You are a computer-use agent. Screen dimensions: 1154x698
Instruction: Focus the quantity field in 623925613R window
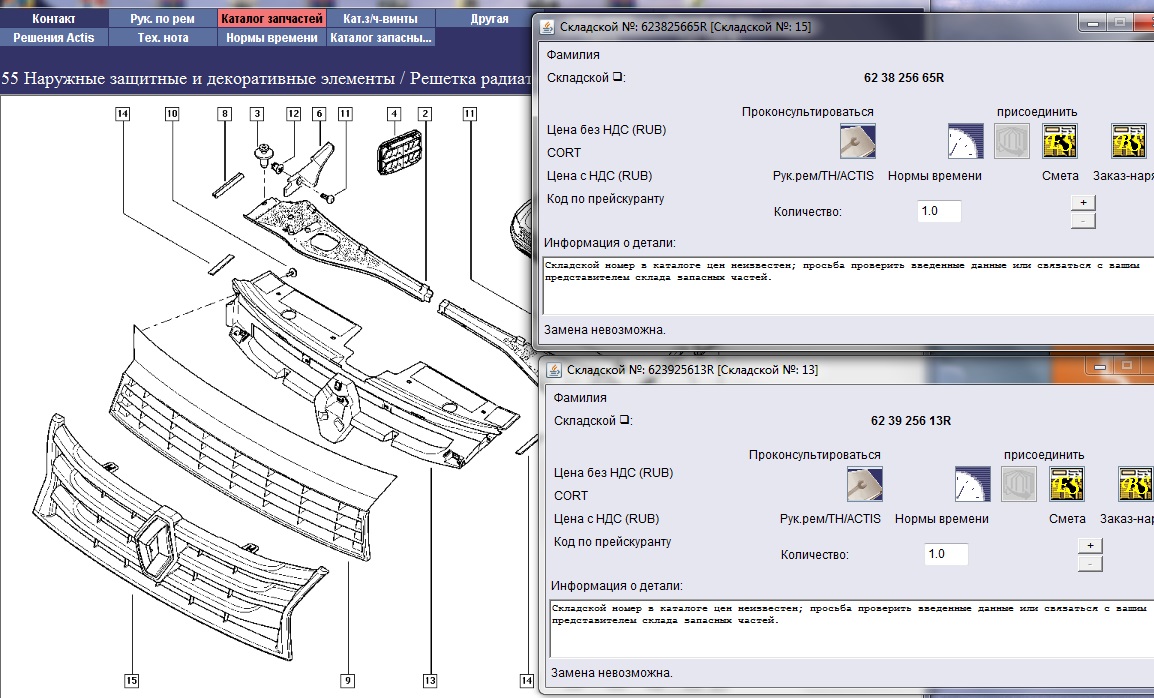coord(945,554)
